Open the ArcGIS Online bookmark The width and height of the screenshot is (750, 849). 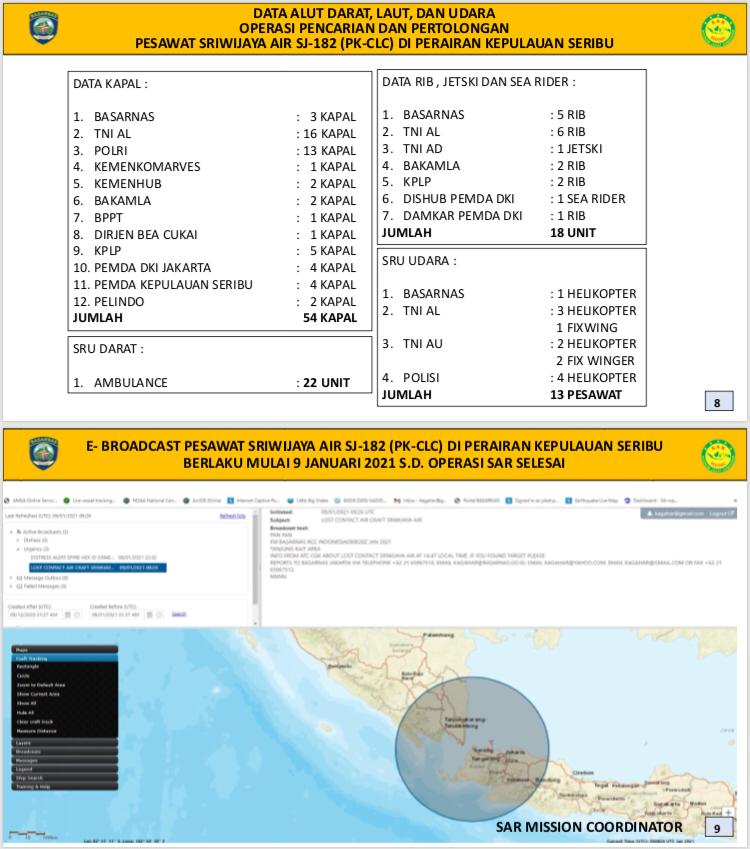pos(202,500)
